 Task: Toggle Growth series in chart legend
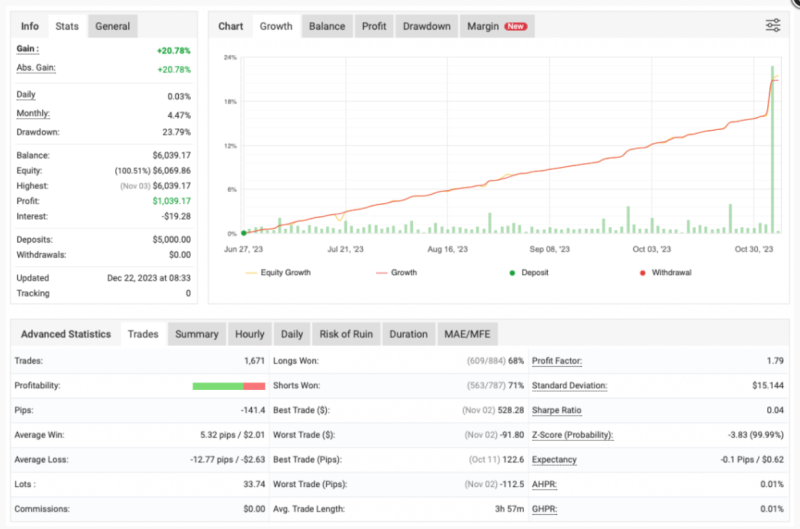[x=403, y=272]
